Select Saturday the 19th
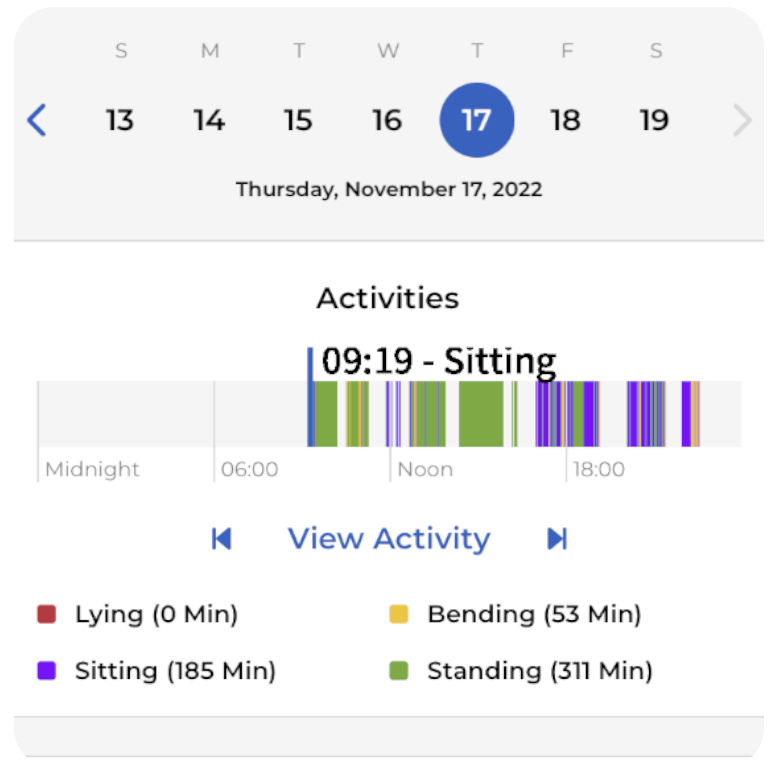This screenshot has height=779, width=779. [x=654, y=120]
